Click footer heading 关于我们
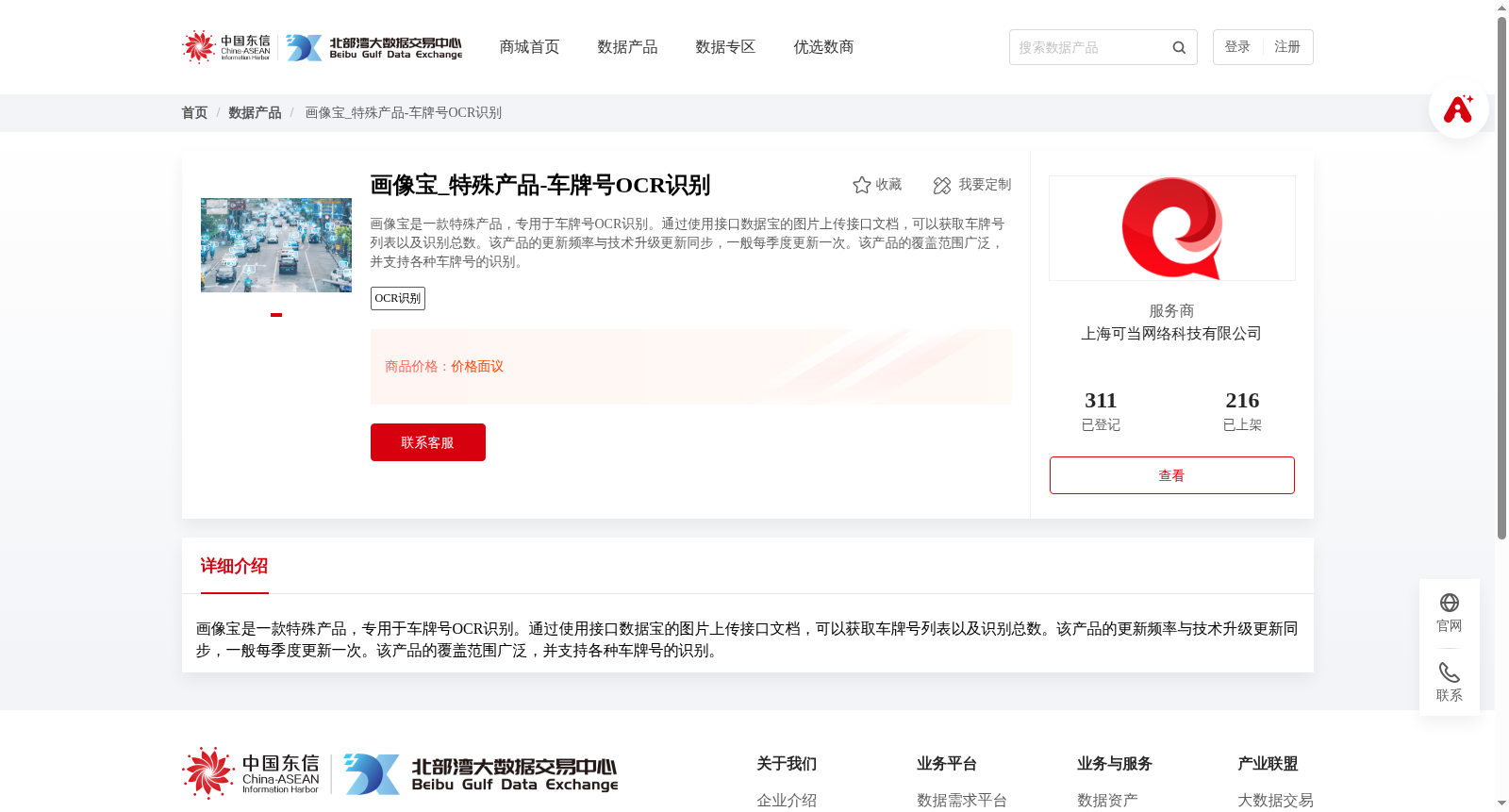 787,764
